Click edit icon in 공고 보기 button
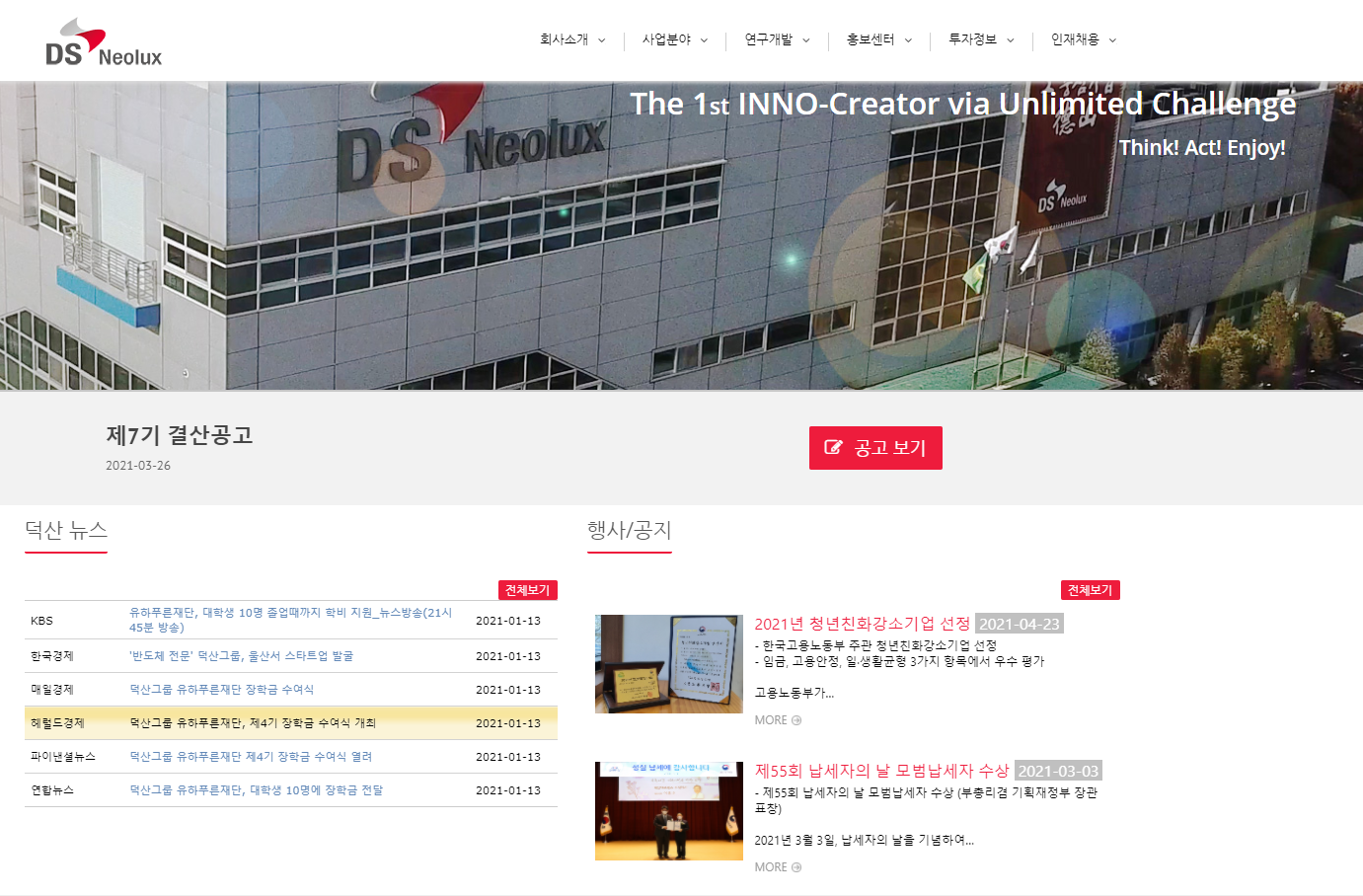The width and height of the screenshot is (1363, 896). coord(833,447)
